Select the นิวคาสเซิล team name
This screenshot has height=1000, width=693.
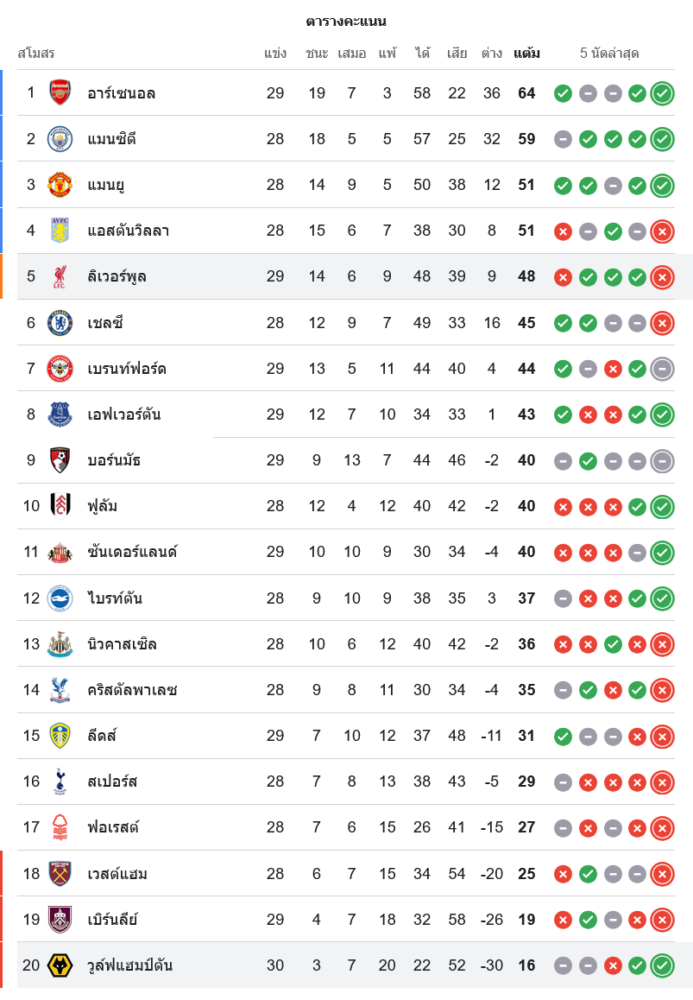point(122,644)
